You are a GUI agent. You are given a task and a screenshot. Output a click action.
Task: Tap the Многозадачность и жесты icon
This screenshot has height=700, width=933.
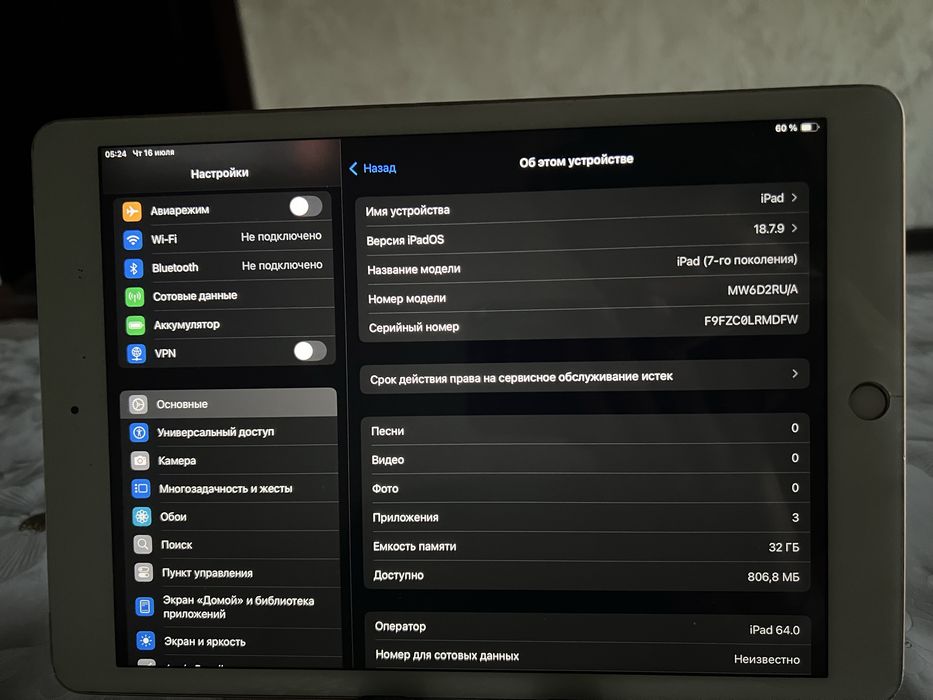pyautogui.click(x=141, y=489)
